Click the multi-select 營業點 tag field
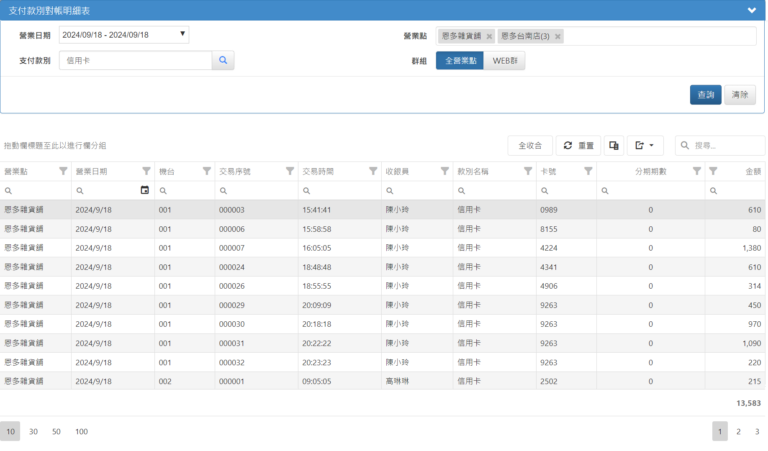This screenshot has width=768, height=451. click(x=596, y=36)
